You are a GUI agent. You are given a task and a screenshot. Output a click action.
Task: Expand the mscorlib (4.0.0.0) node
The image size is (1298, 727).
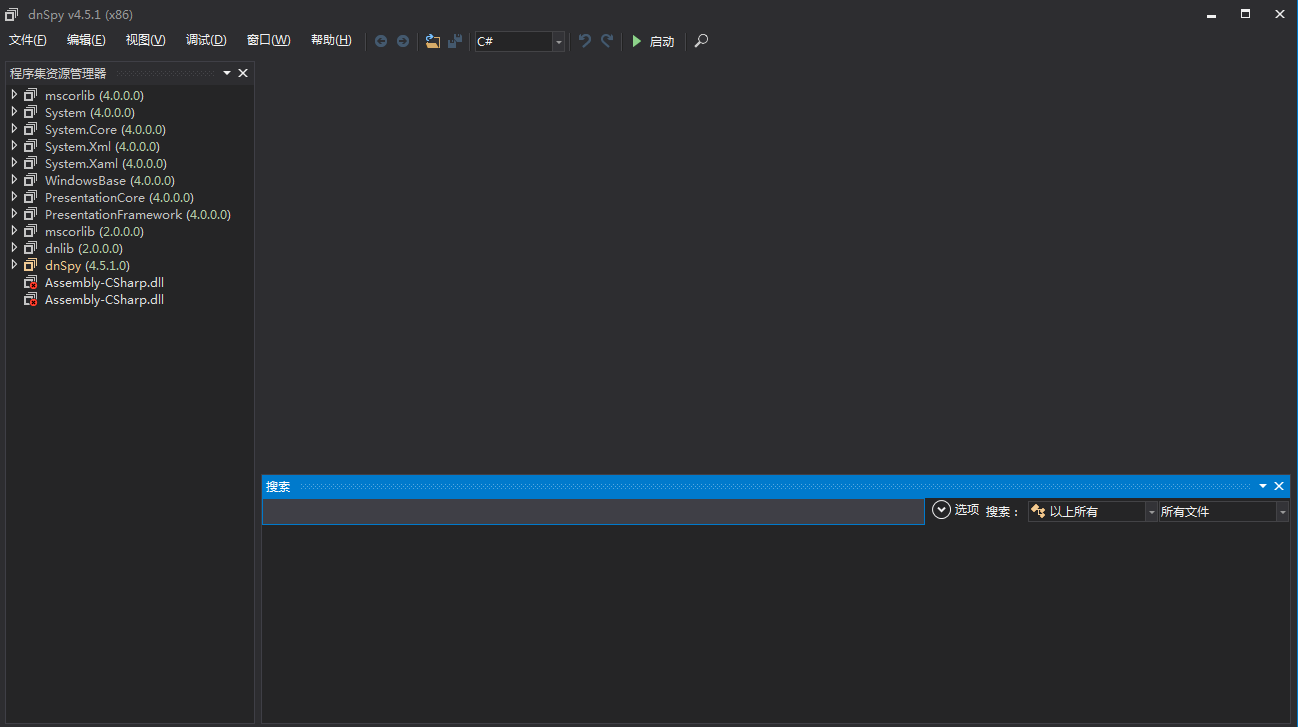tap(14, 95)
